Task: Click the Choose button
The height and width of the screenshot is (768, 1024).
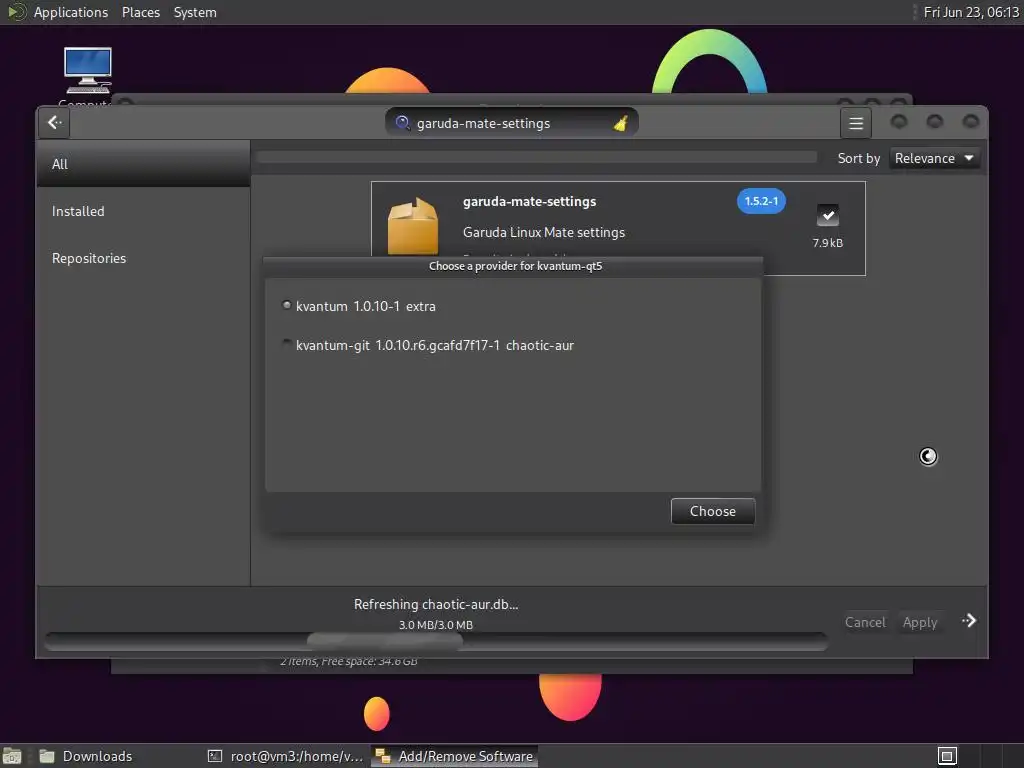Action: point(712,511)
